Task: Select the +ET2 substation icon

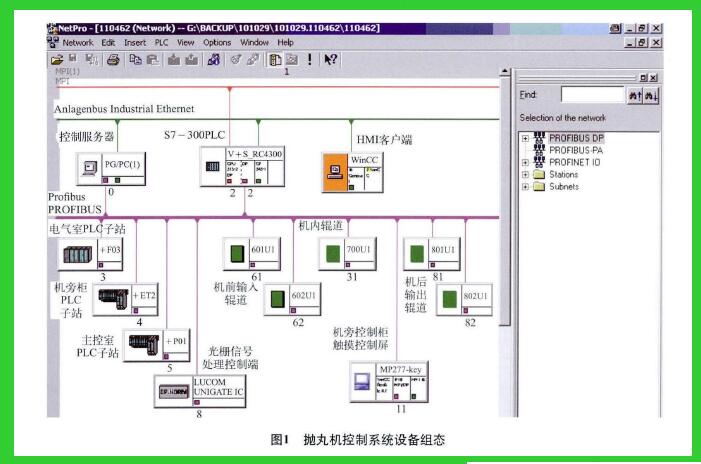Action: coord(113,299)
